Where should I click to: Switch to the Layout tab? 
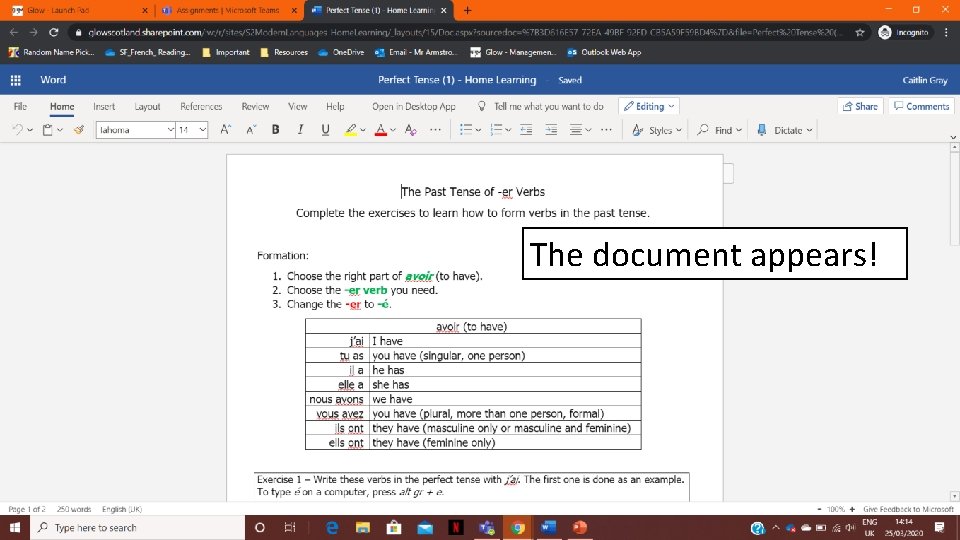147,107
